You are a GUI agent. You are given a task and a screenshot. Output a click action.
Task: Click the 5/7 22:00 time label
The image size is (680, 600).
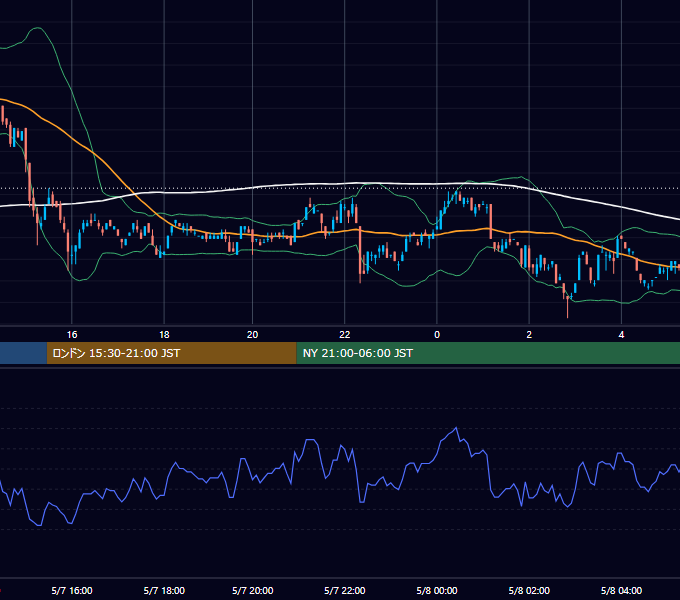[345, 590]
